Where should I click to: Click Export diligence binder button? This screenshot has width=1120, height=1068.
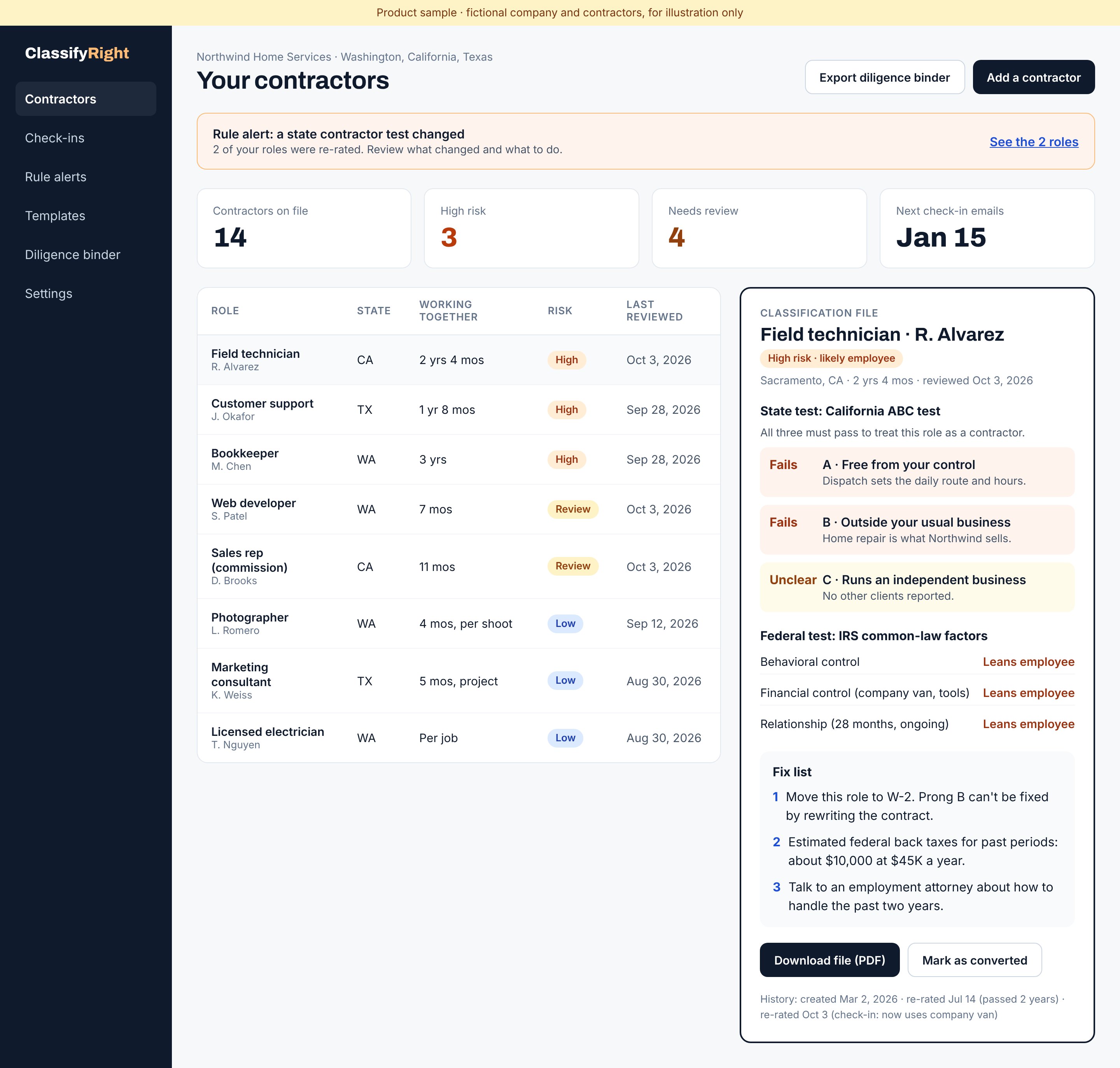[884, 77]
